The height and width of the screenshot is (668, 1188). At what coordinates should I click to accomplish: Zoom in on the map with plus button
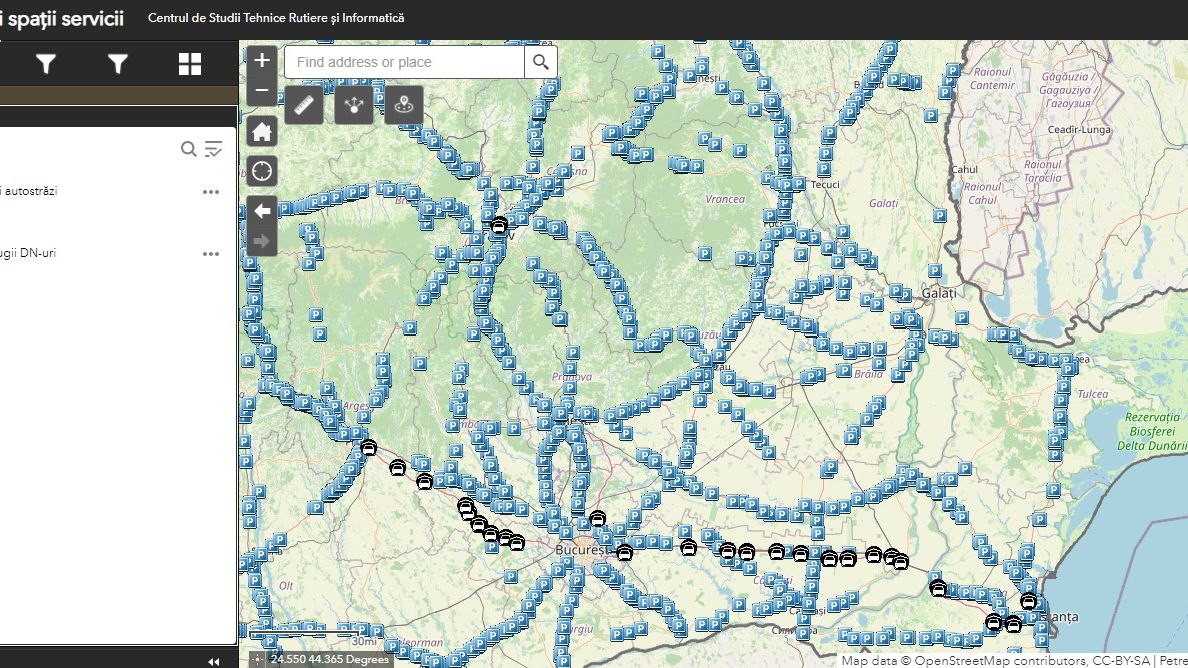pyautogui.click(x=261, y=61)
